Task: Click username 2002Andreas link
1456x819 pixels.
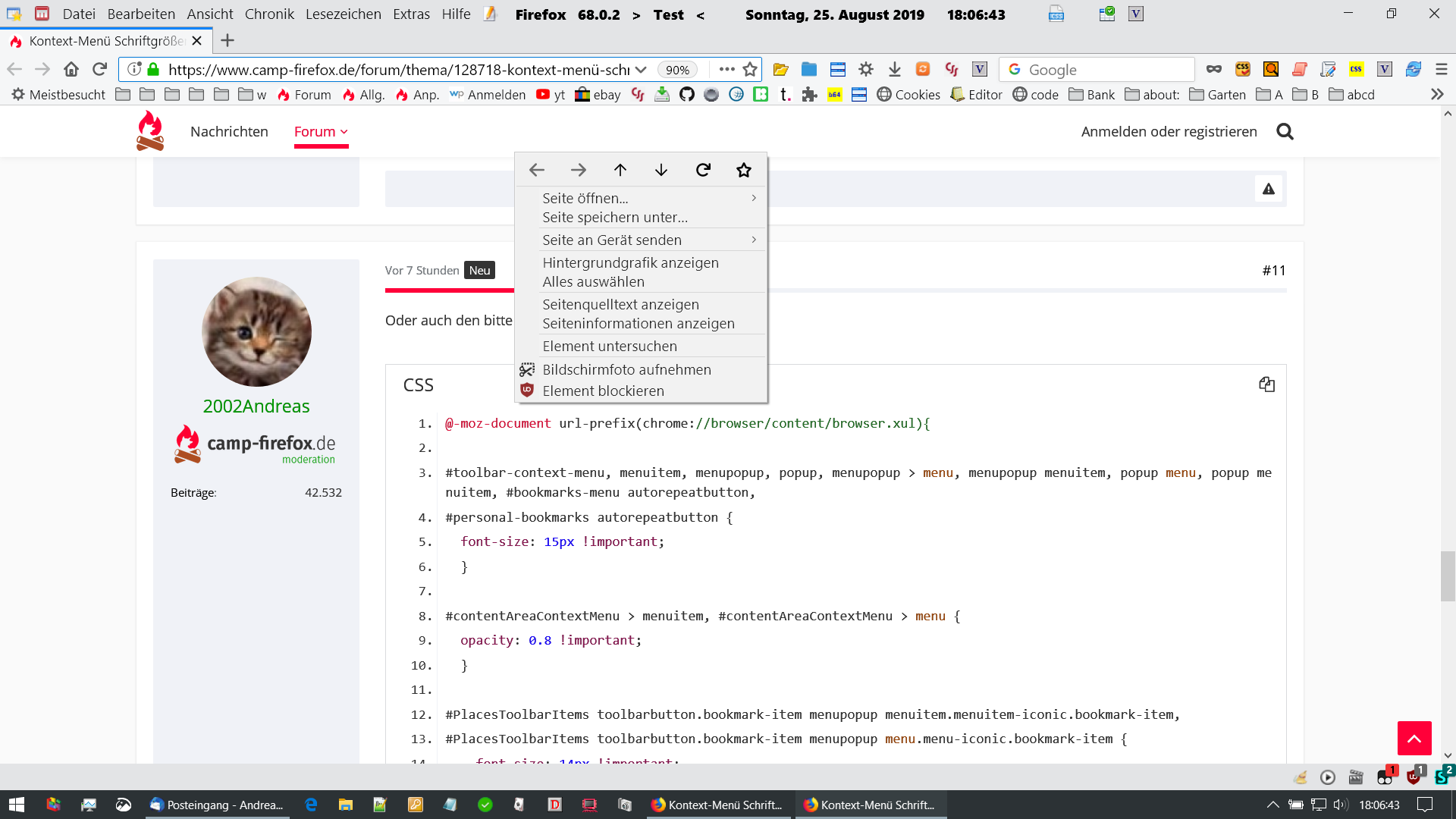Action: (256, 406)
